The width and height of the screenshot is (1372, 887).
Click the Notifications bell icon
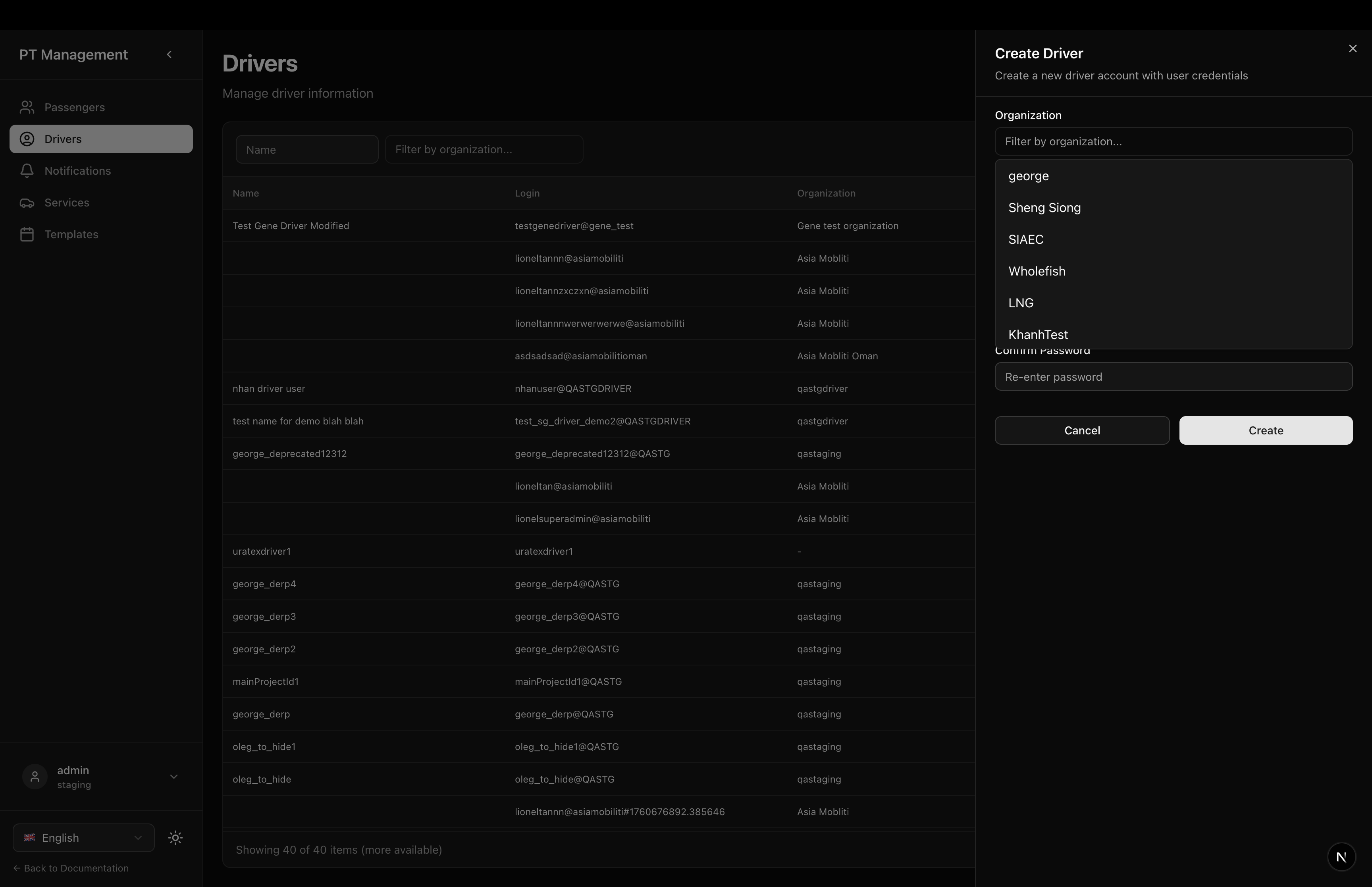(x=27, y=170)
